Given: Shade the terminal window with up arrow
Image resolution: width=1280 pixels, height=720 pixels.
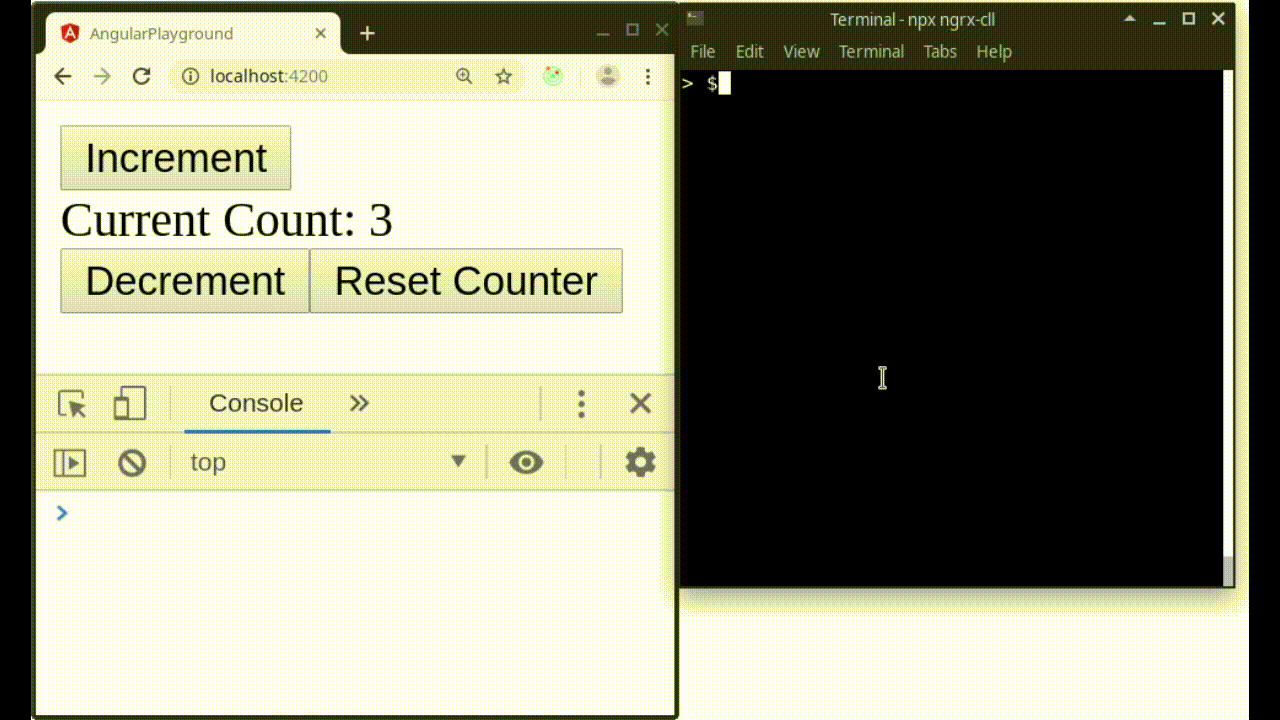Looking at the screenshot, I should [1129, 18].
